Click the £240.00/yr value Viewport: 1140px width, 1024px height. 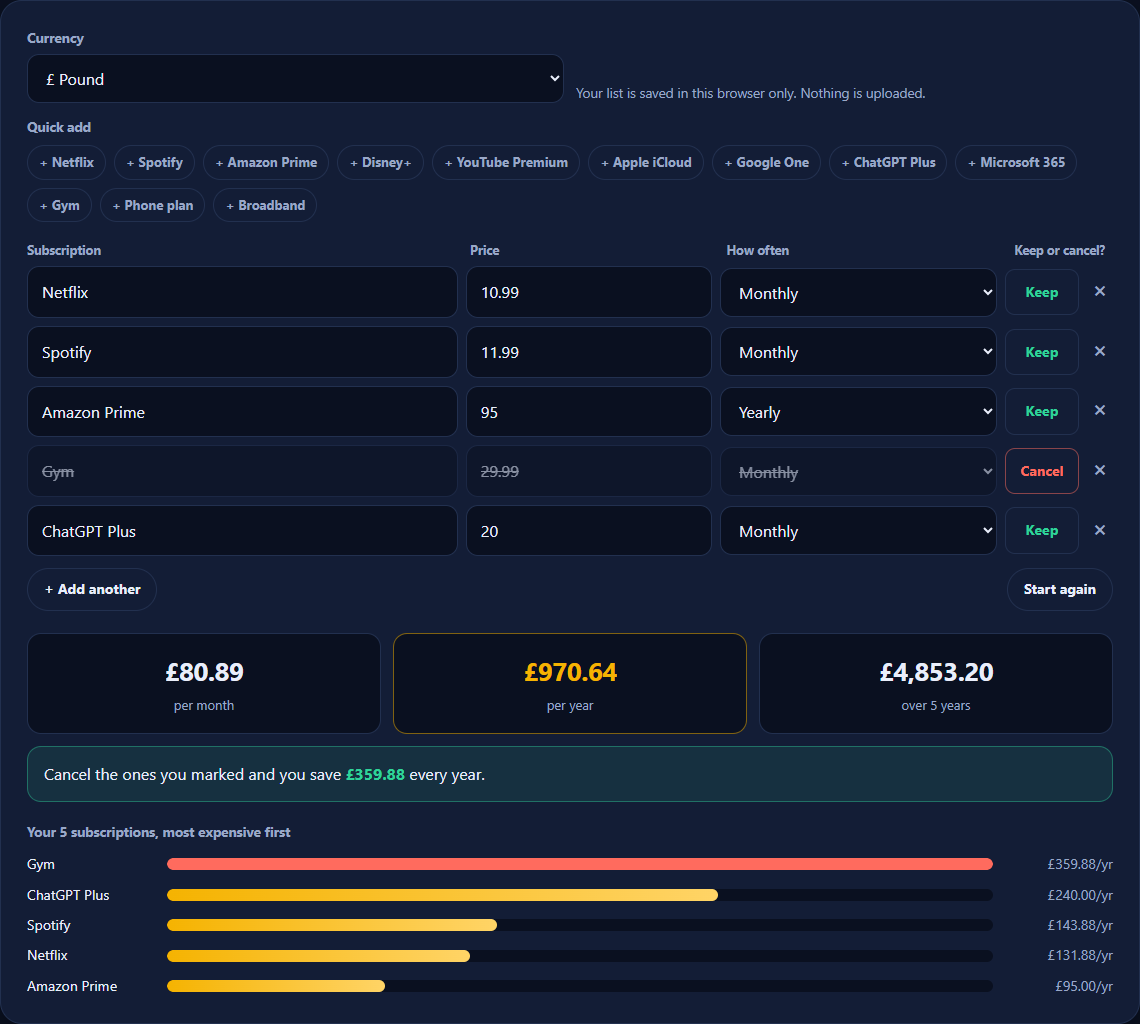click(x=1080, y=895)
